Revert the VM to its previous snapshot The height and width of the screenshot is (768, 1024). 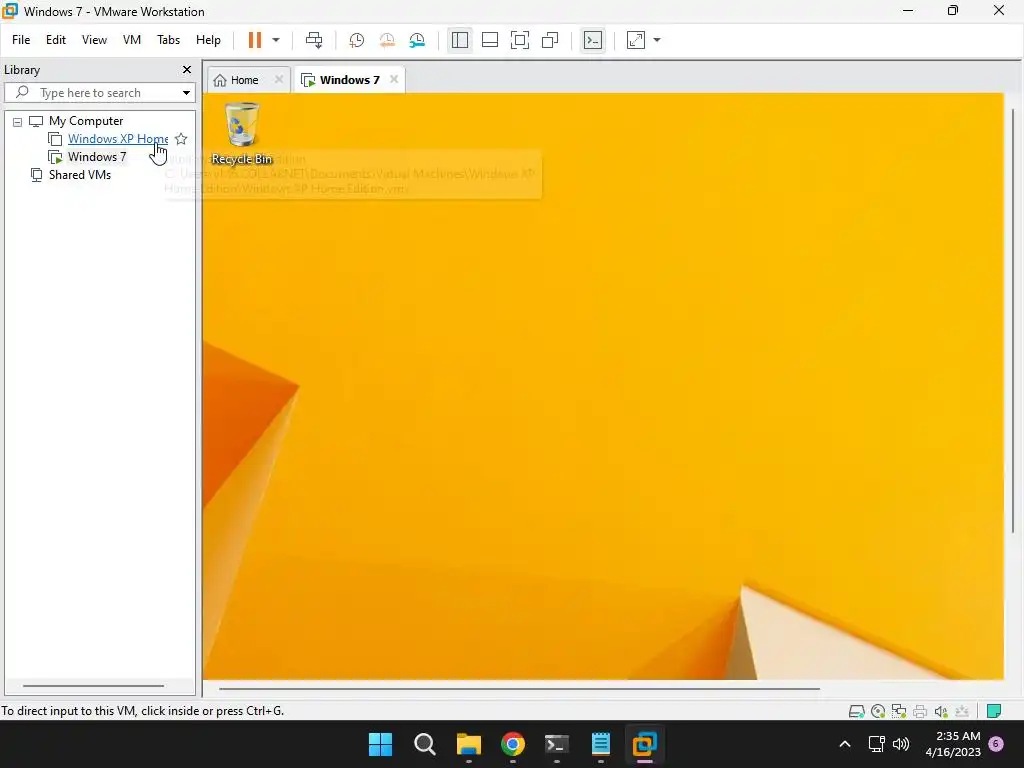[387, 40]
